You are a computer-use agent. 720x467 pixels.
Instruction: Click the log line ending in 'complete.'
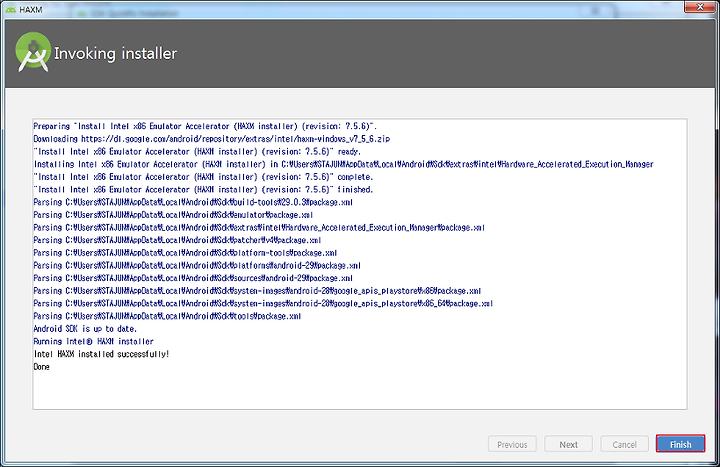203,177
